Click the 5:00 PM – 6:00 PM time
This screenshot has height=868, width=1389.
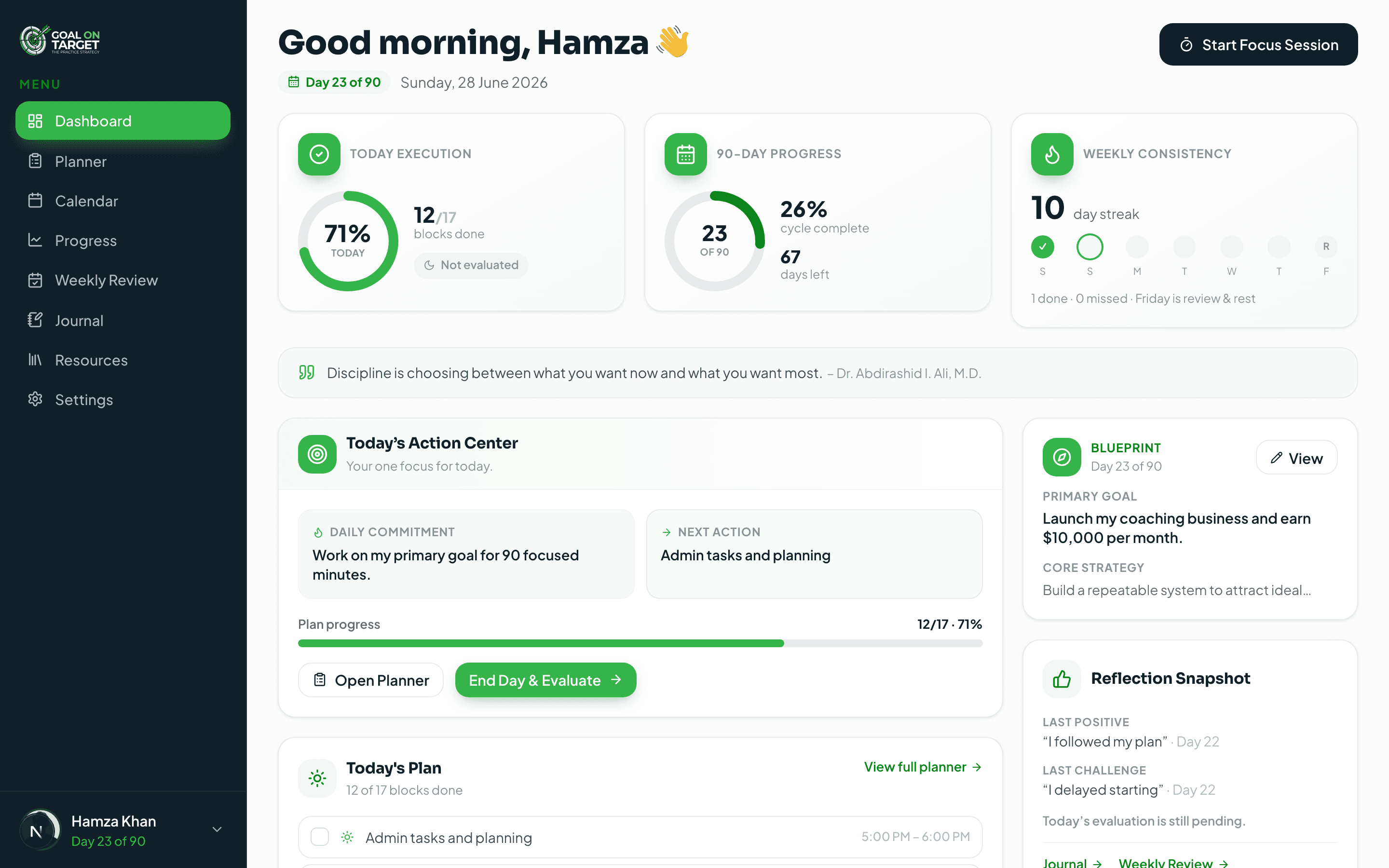[915, 837]
